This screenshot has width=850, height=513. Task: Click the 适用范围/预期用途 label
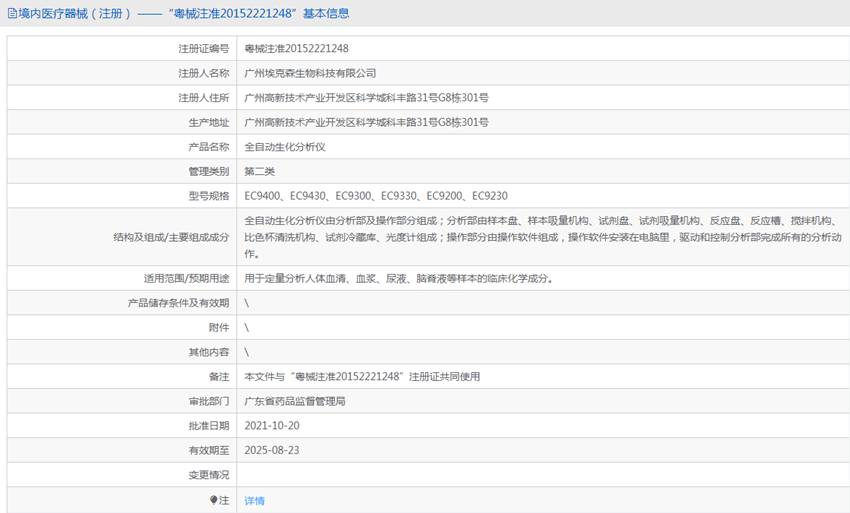[x=186, y=278]
